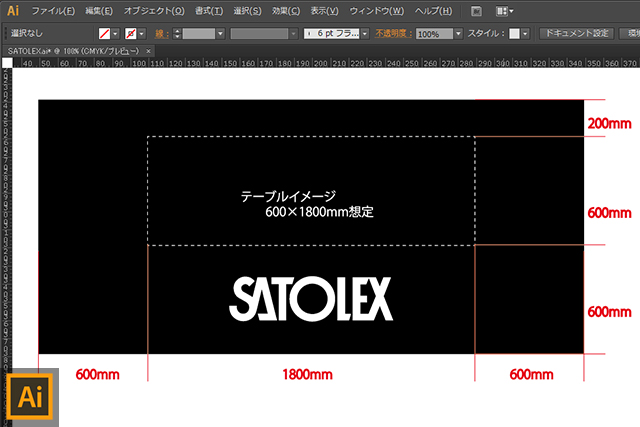Close the SATOLEX.ai document tab

click(149, 51)
